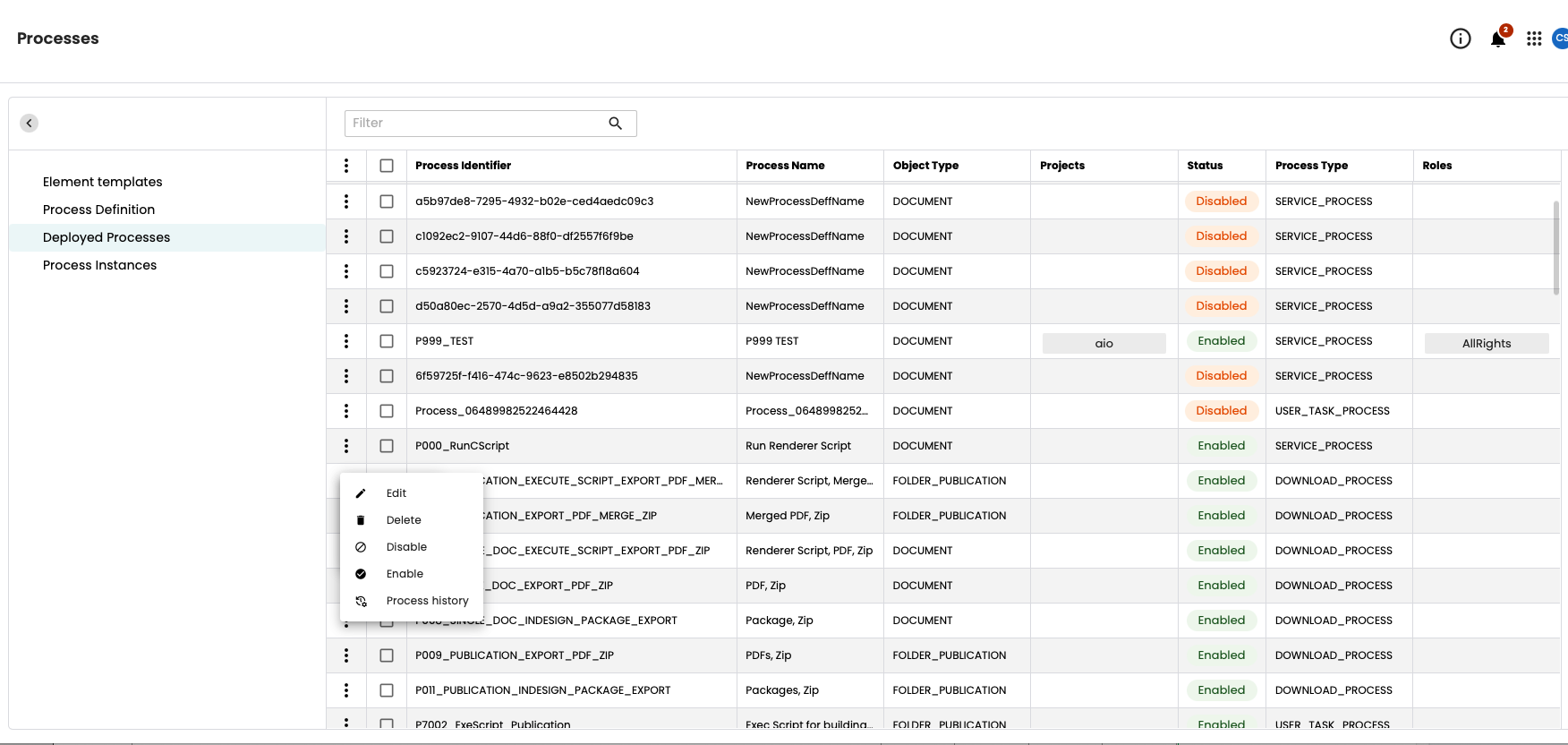1568x745 pixels.
Task: Choose Edit from the context menu
Action: [412, 493]
